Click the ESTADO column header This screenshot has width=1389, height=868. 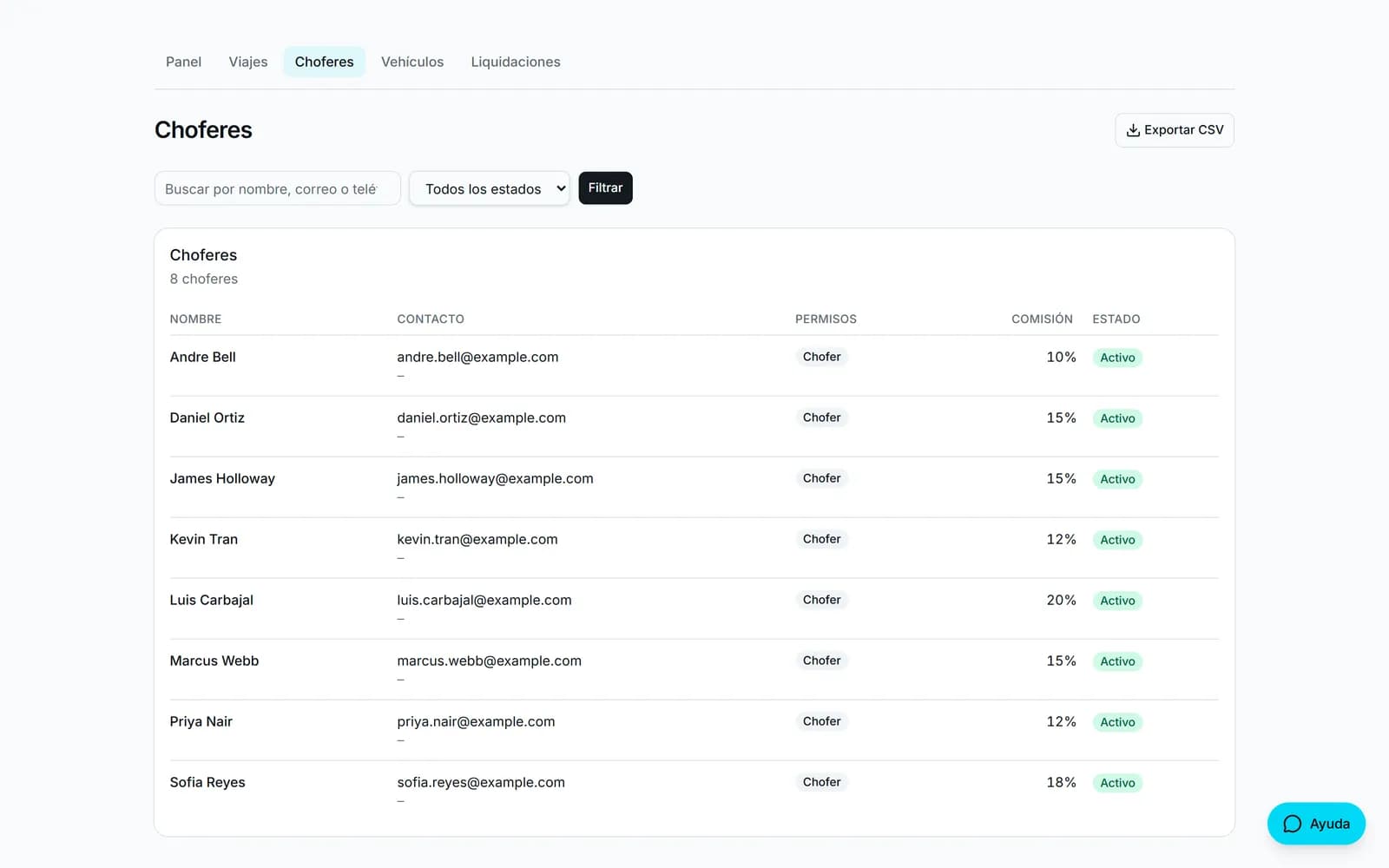(1116, 319)
